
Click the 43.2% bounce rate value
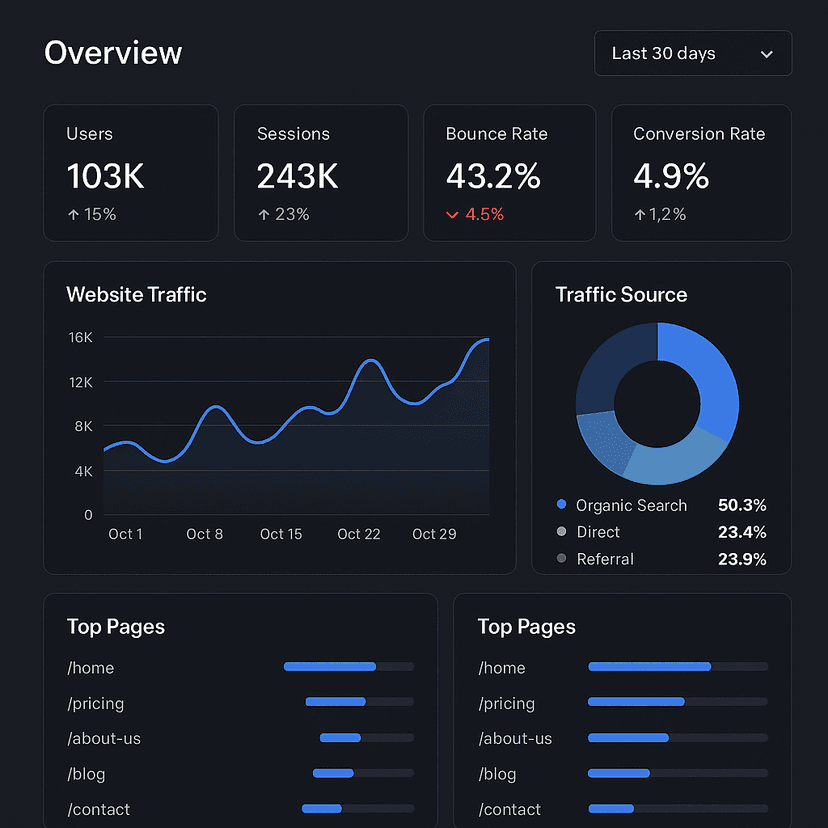coord(493,176)
